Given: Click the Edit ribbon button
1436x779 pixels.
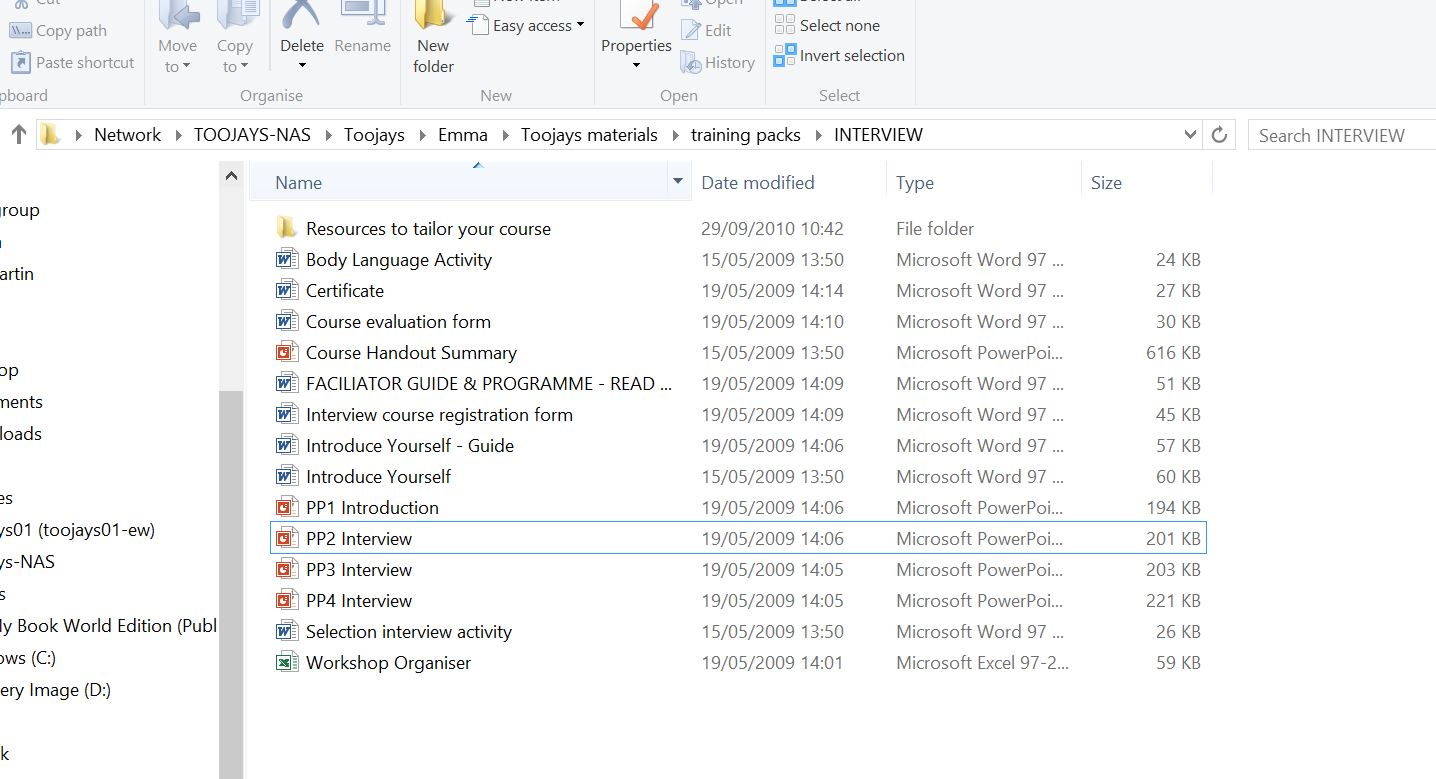Looking at the screenshot, I should pyautogui.click(x=706, y=31).
